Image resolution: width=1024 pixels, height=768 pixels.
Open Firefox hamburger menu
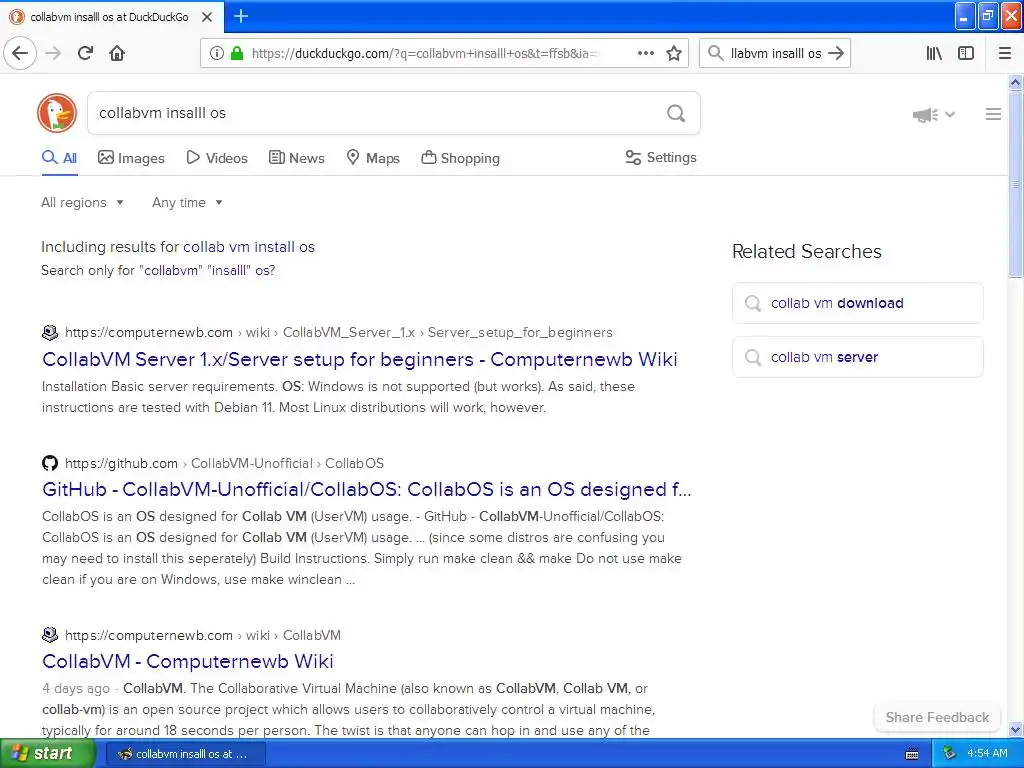click(x=1004, y=53)
